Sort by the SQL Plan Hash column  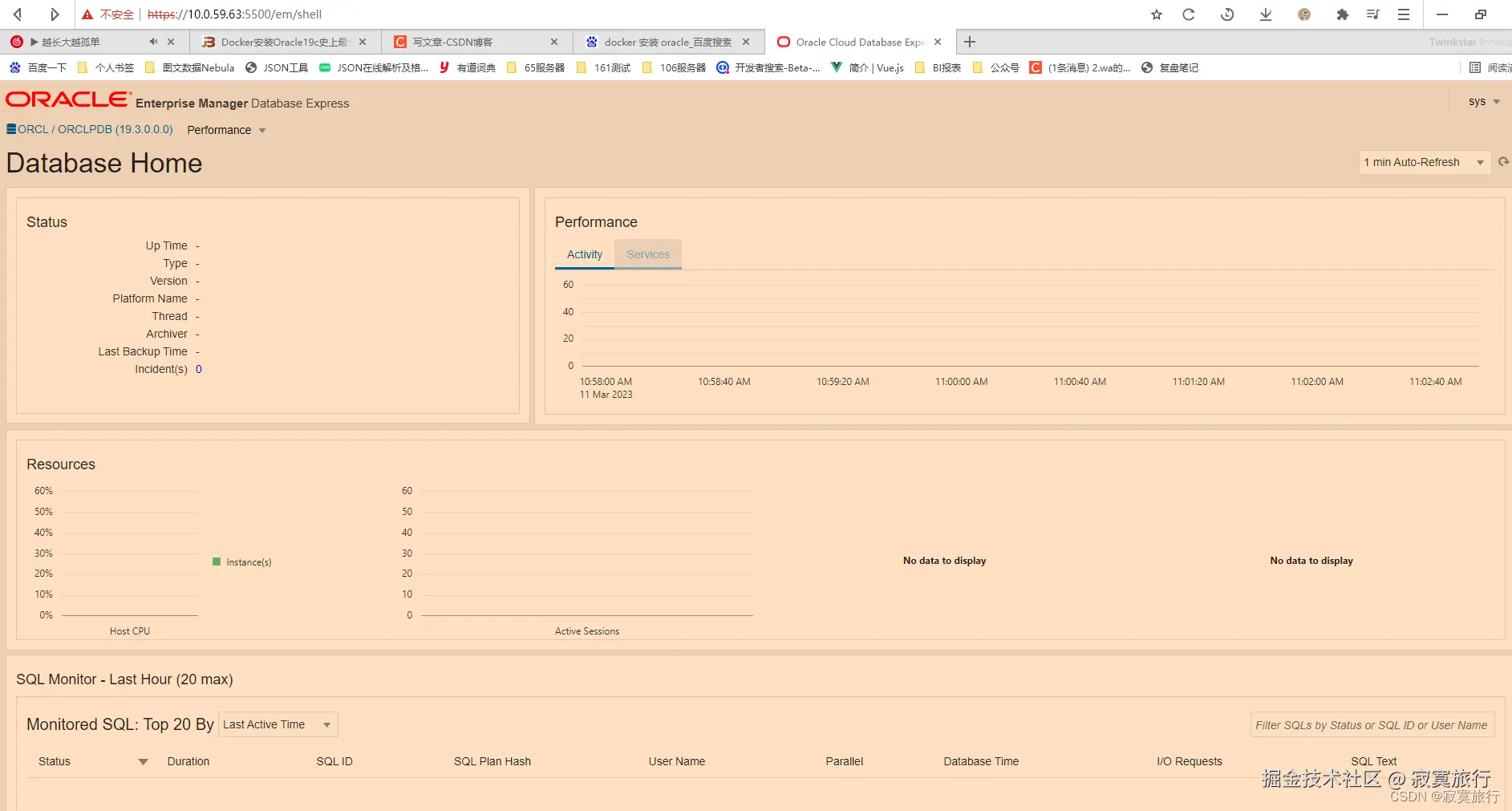click(x=493, y=761)
